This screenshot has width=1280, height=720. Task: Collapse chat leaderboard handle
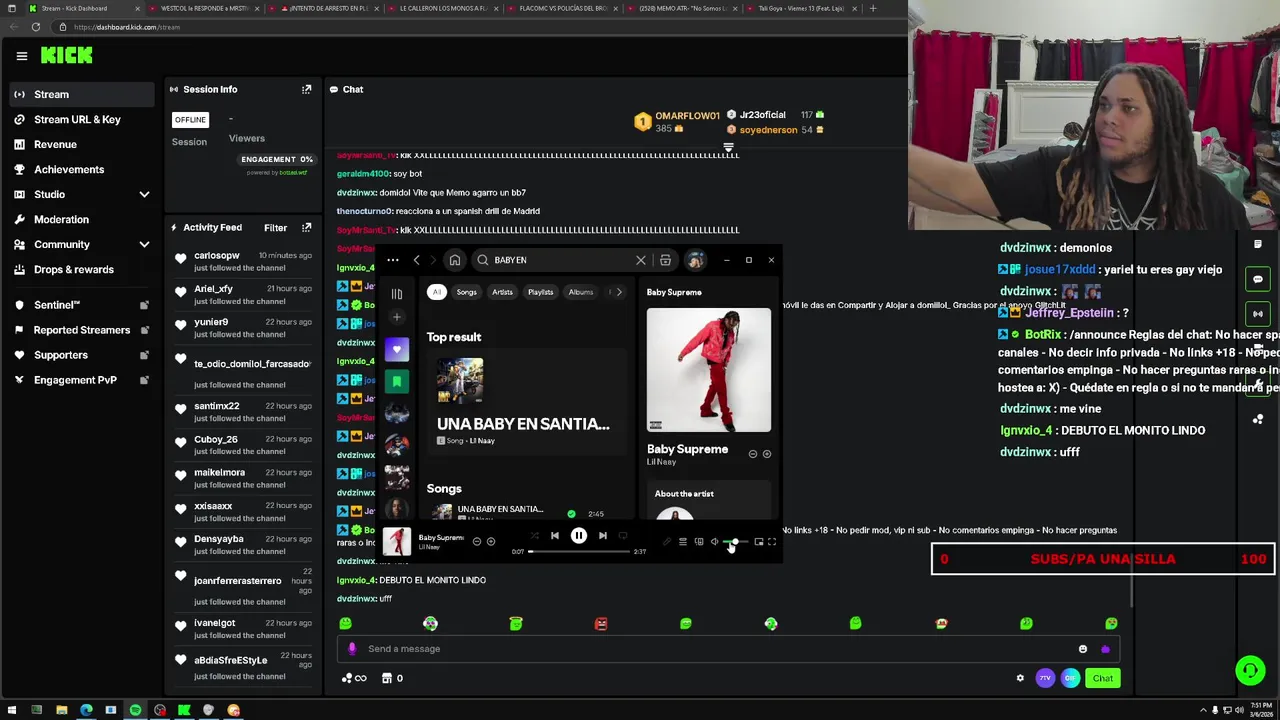728,148
